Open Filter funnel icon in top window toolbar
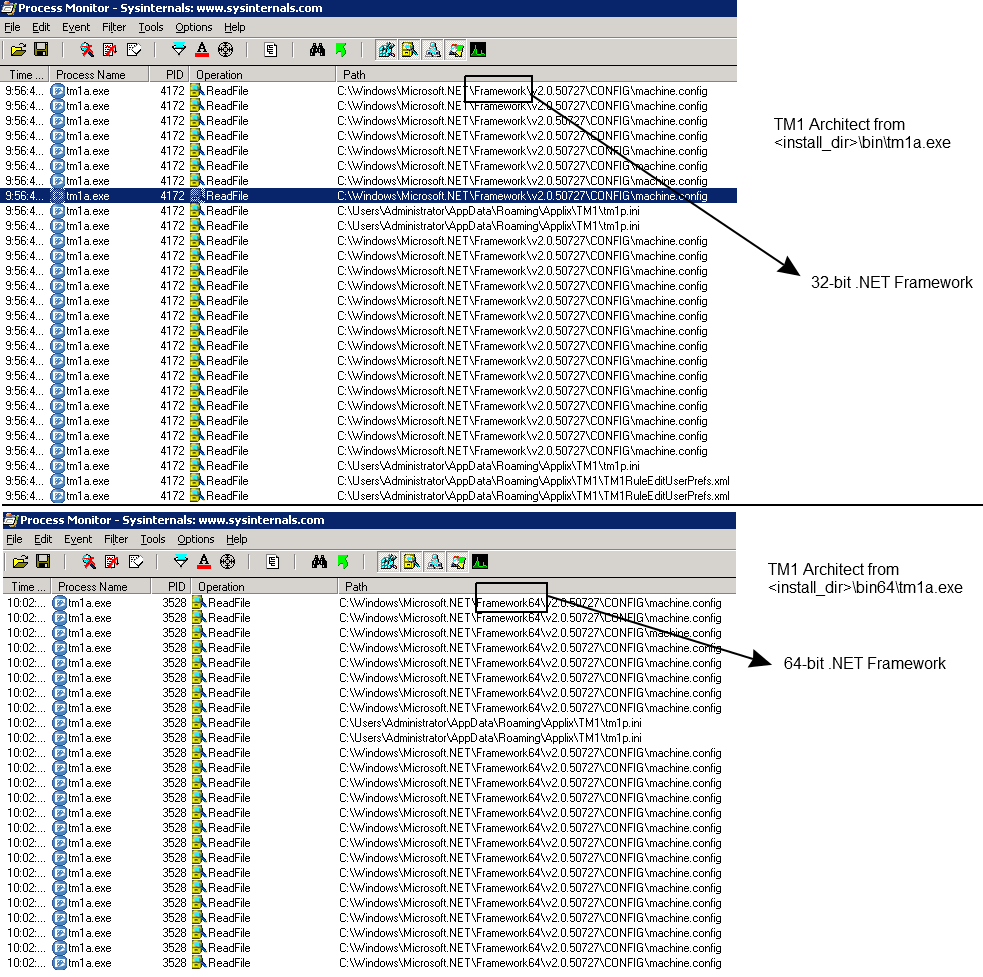Viewport: 983px width, 977px height. (x=179, y=50)
